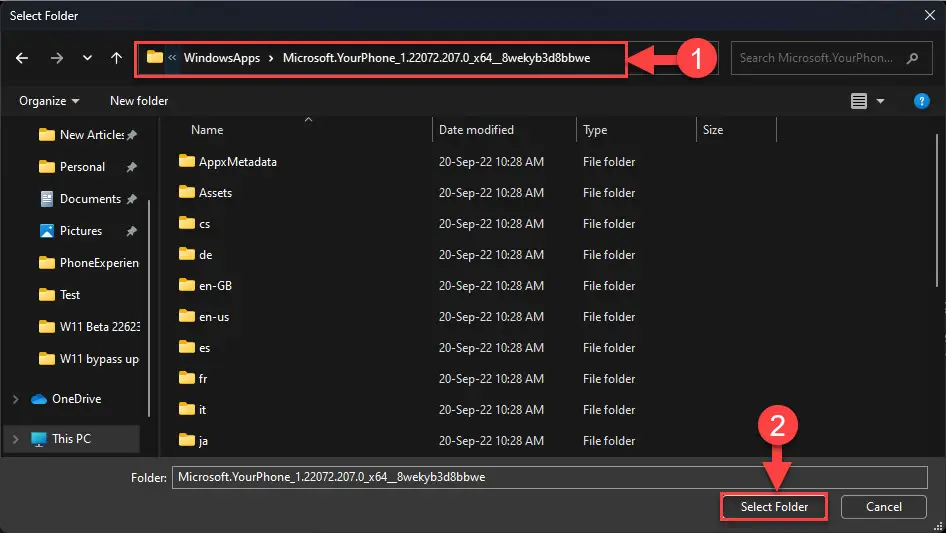
Task: Show hidden breadcrumb path chevrons
Action: click(x=173, y=58)
